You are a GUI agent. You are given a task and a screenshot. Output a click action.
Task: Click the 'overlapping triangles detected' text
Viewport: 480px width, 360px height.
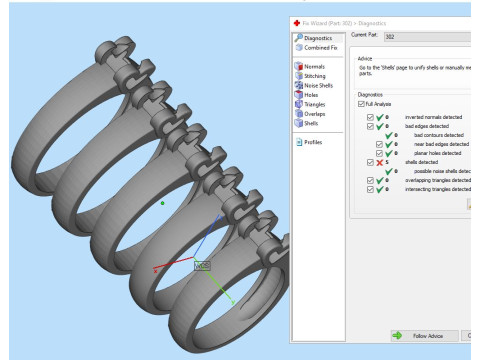[438, 180]
